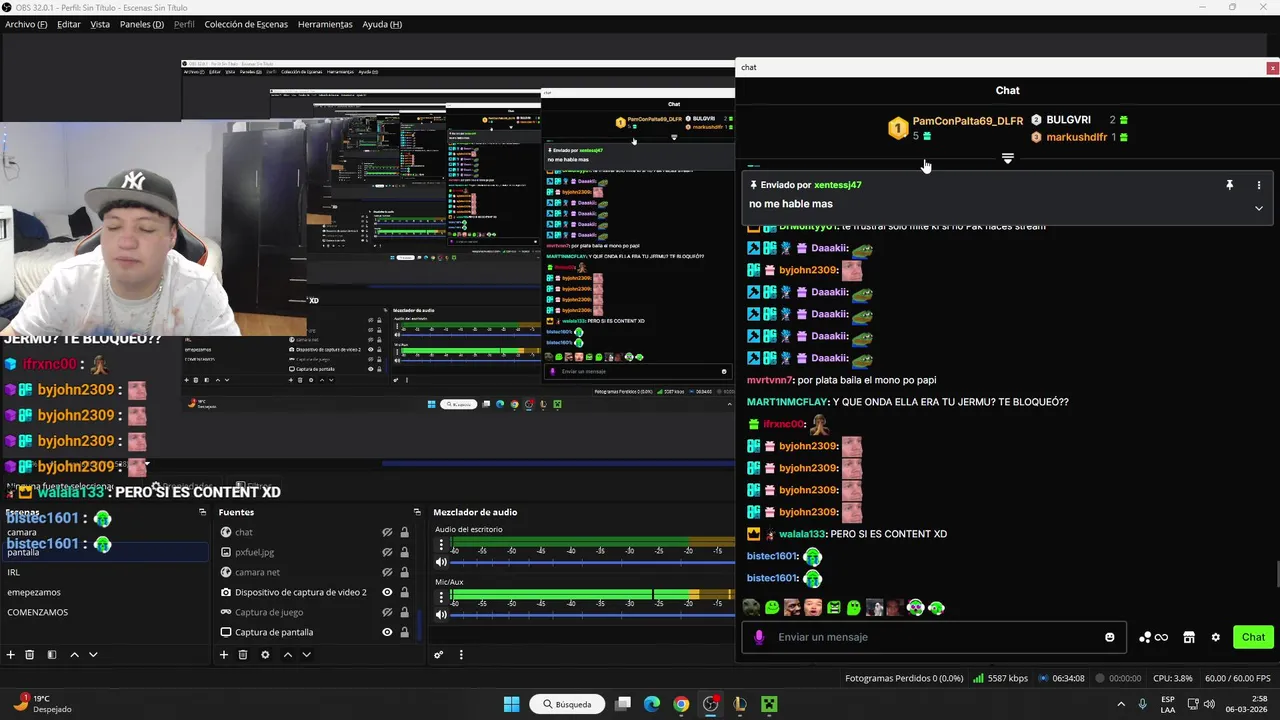The width and height of the screenshot is (1280, 720).
Task: Move scene down arrow in Escenas toolbar
Action: tap(93, 655)
